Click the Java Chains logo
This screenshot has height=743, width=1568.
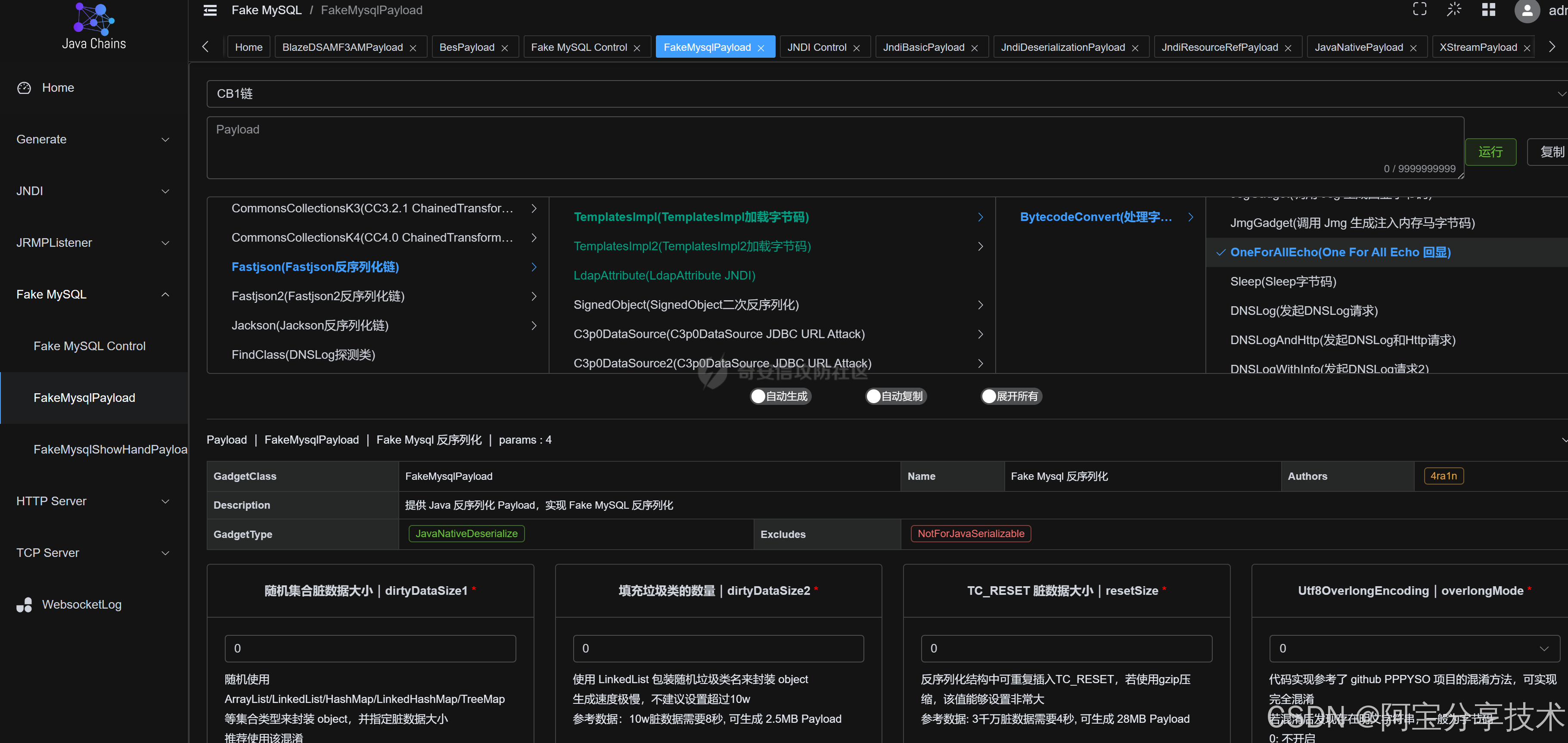coord(94,25)
